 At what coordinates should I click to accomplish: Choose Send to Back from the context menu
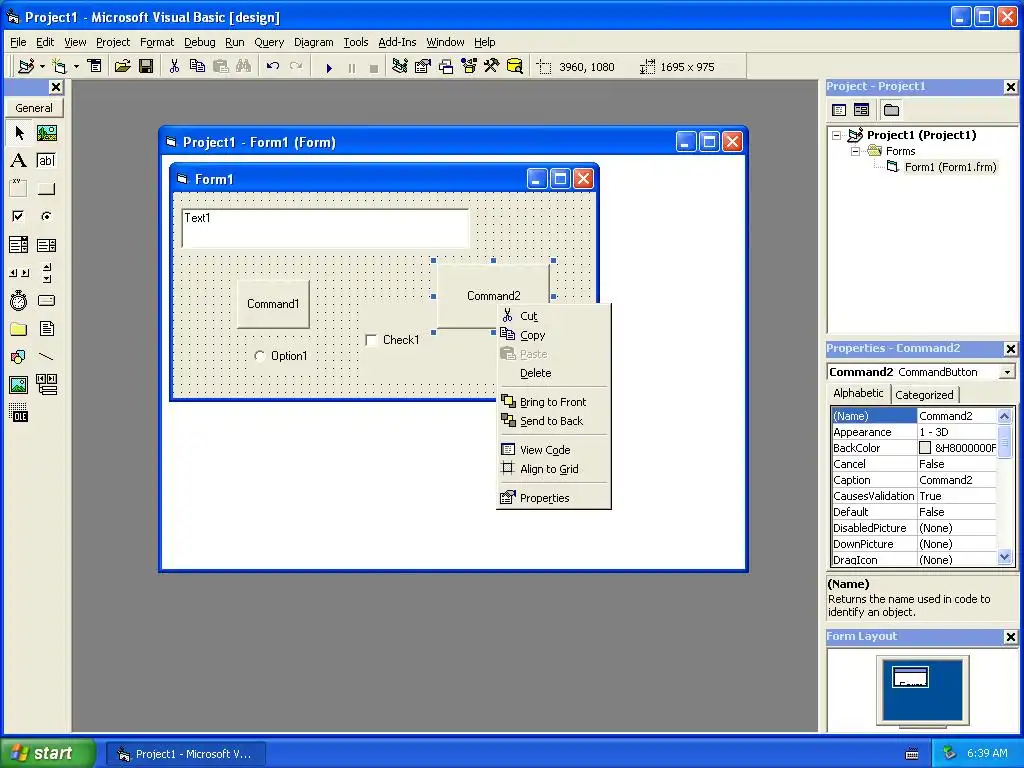[554, 421]
